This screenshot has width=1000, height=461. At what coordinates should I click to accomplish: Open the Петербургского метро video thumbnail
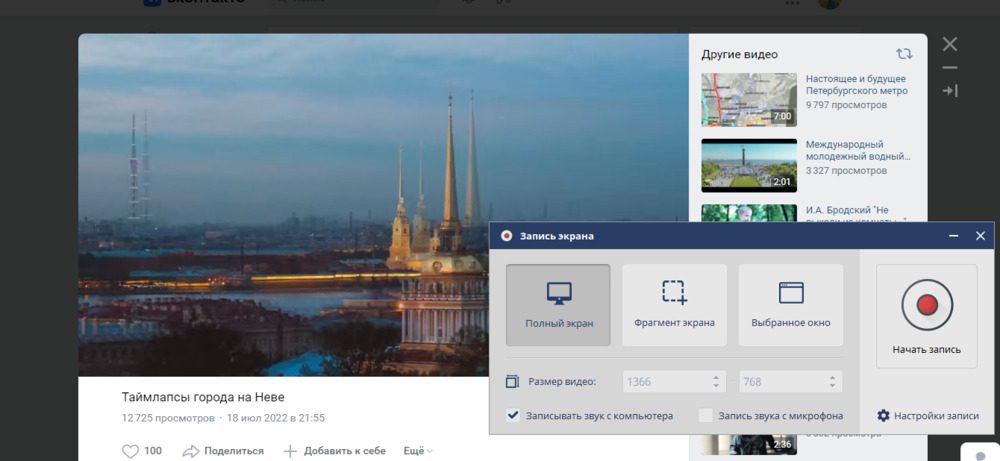749,99
